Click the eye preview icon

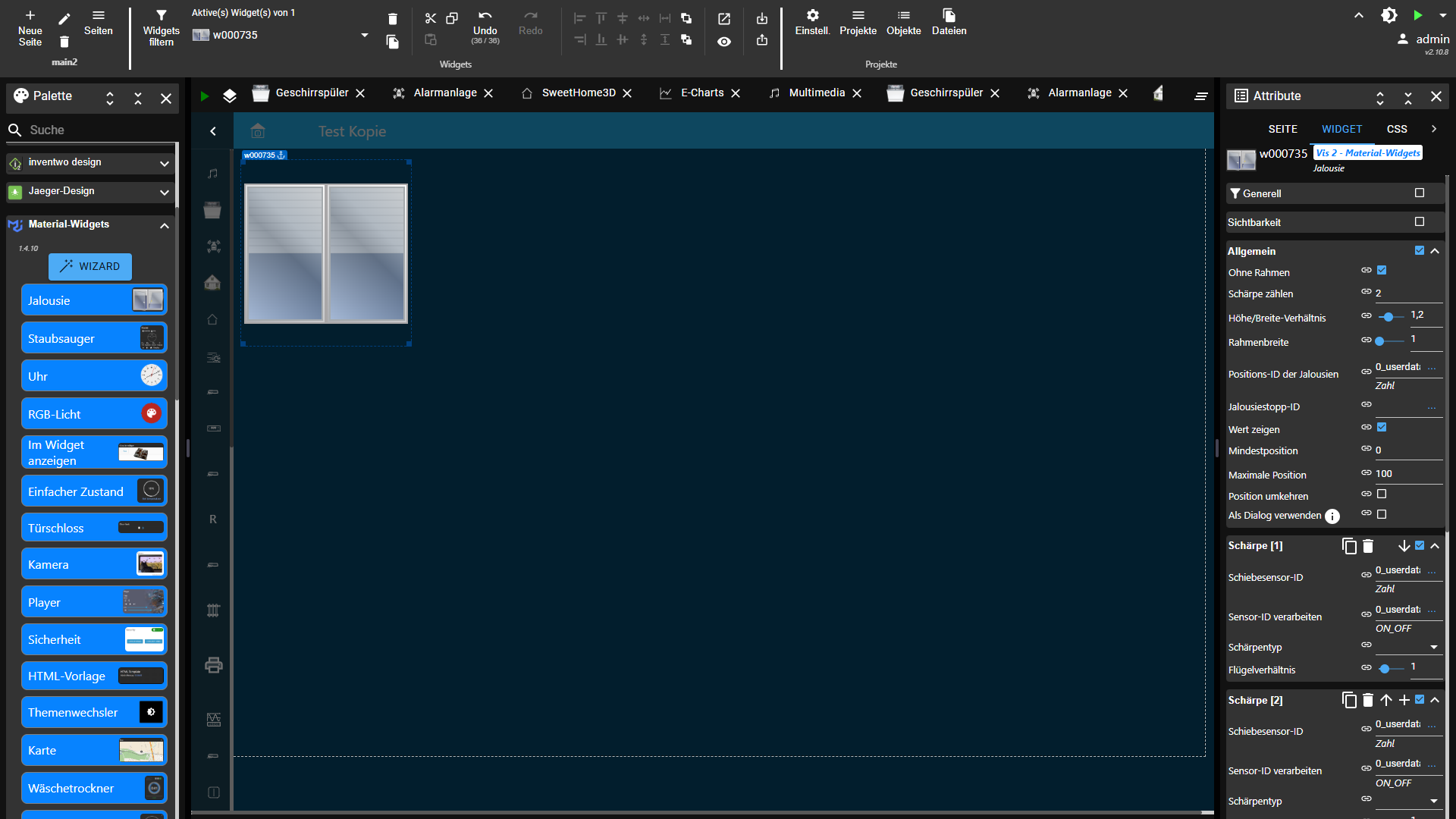724,42
